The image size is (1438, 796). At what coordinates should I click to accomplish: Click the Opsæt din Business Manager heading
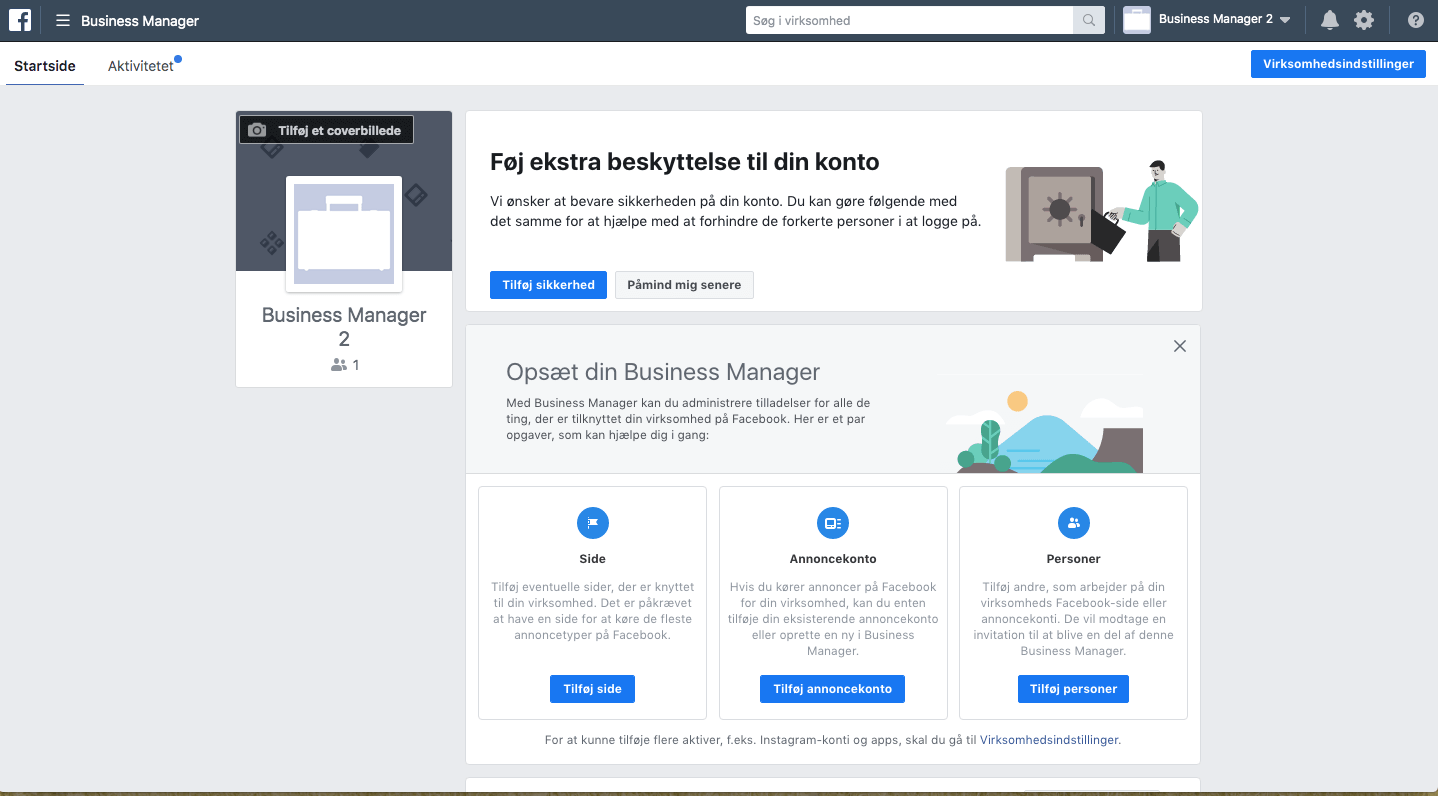(x=663, y=372)
